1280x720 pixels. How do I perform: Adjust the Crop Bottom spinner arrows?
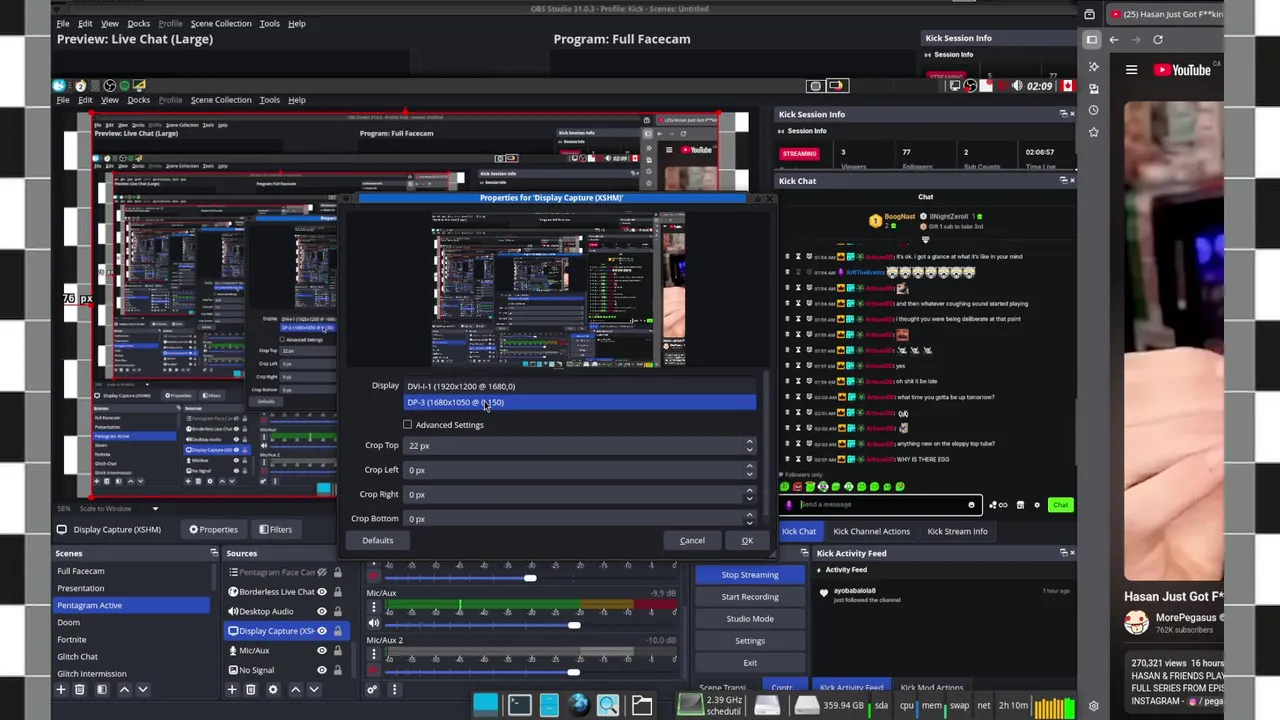[749, 519]
